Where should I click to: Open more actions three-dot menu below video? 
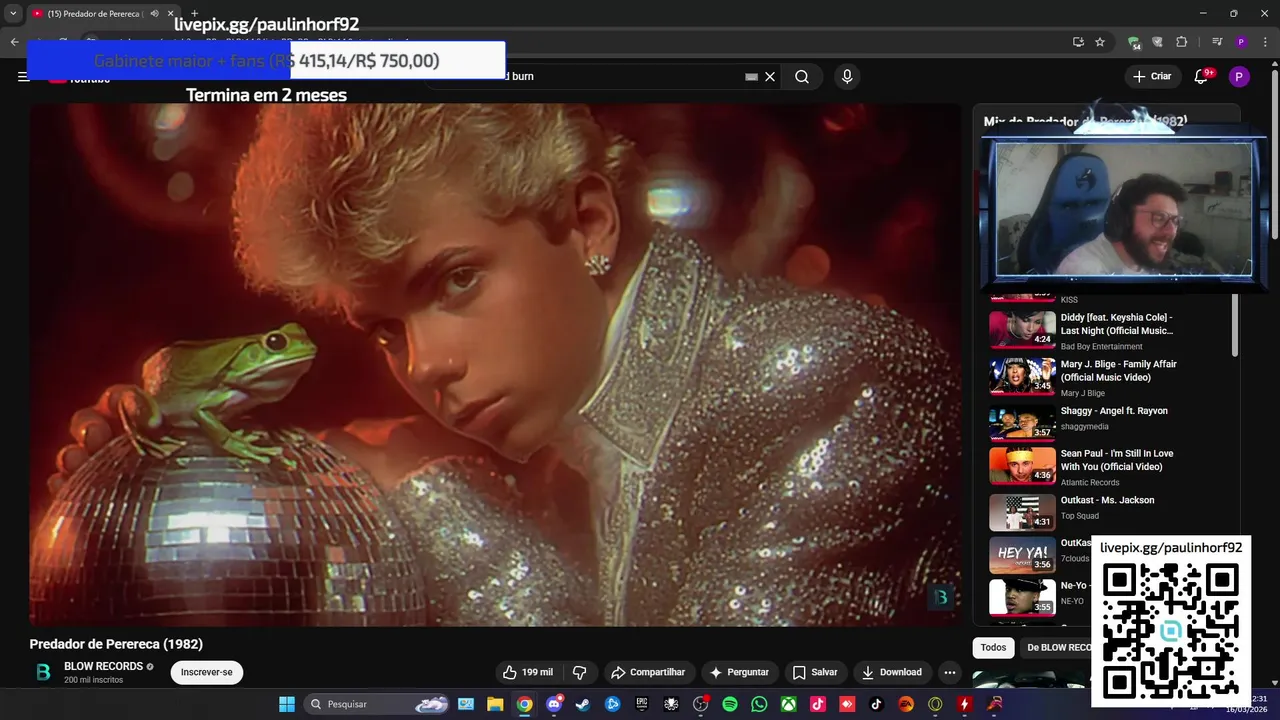click(950, 672)
